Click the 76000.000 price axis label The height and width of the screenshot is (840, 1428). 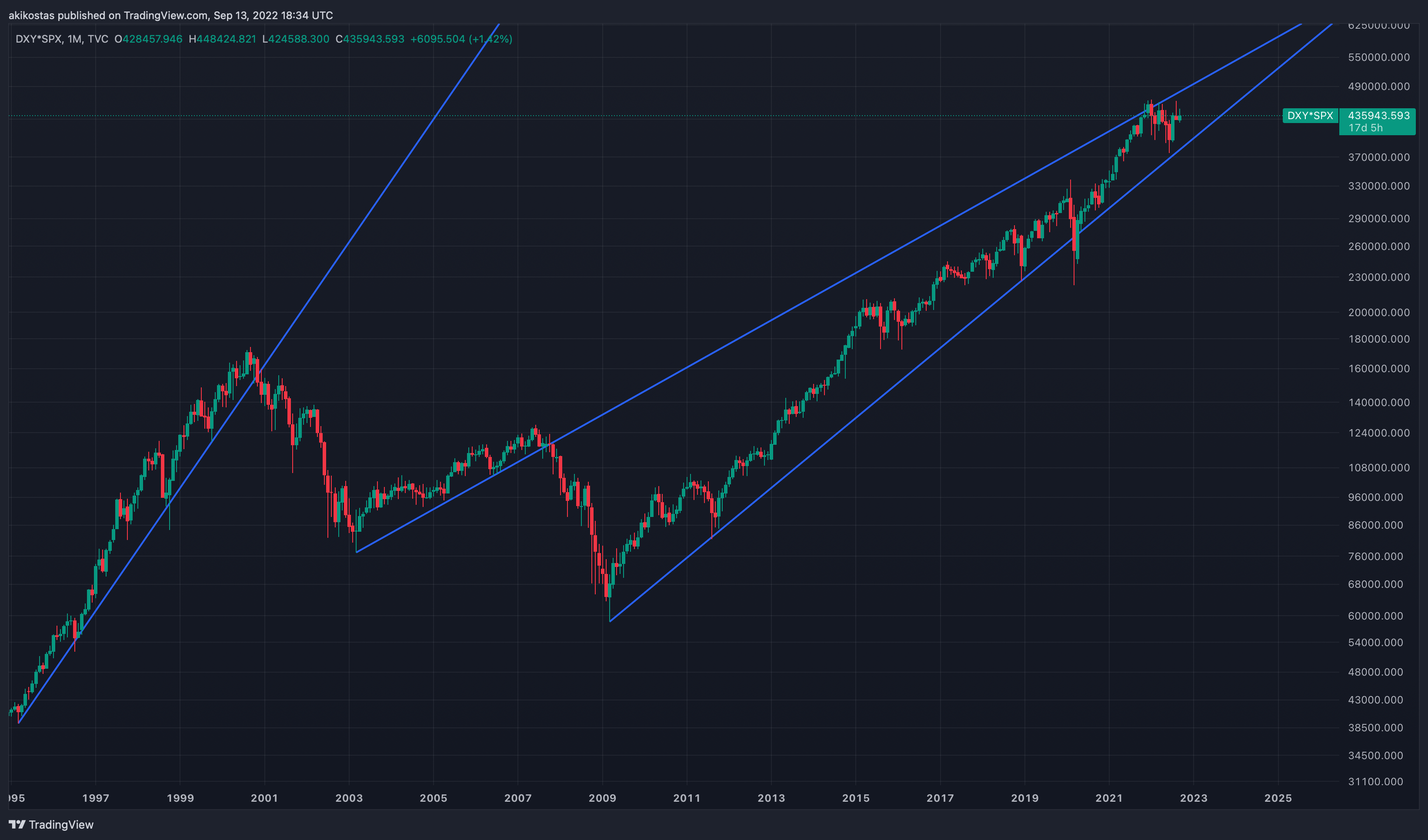point(1375,556)
